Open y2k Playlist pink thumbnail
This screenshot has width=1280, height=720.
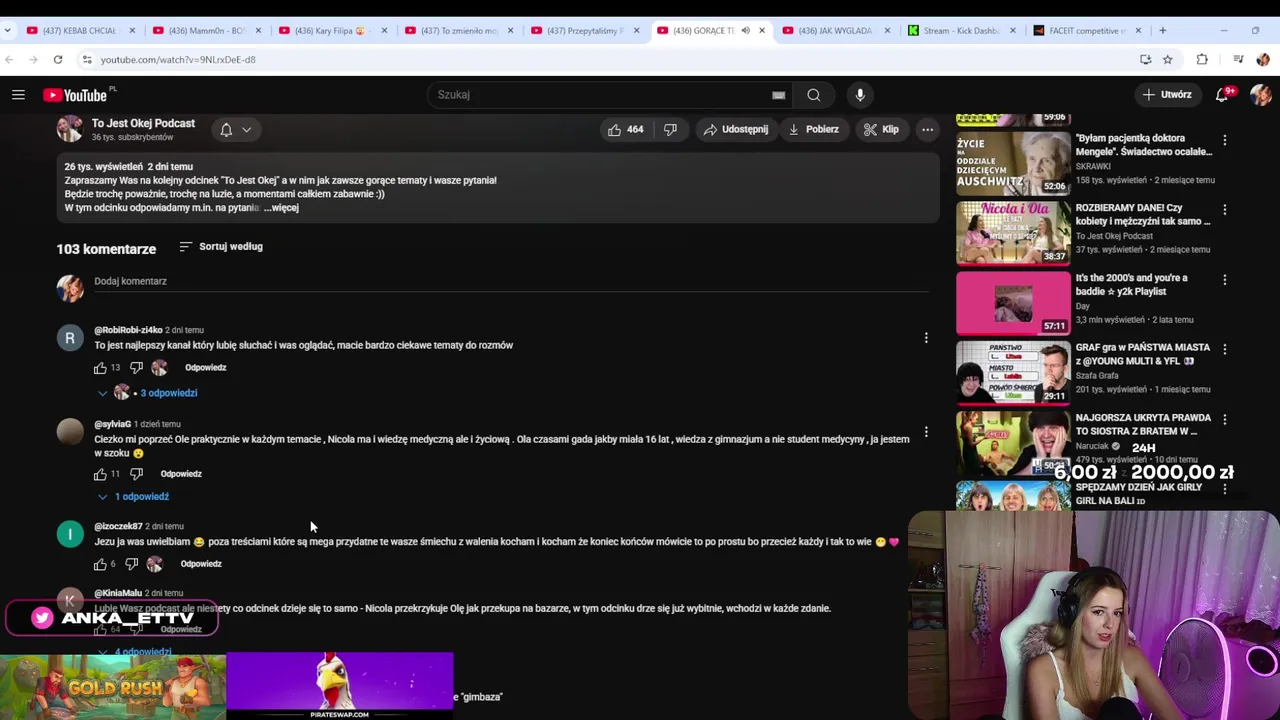click(1012, 303)
